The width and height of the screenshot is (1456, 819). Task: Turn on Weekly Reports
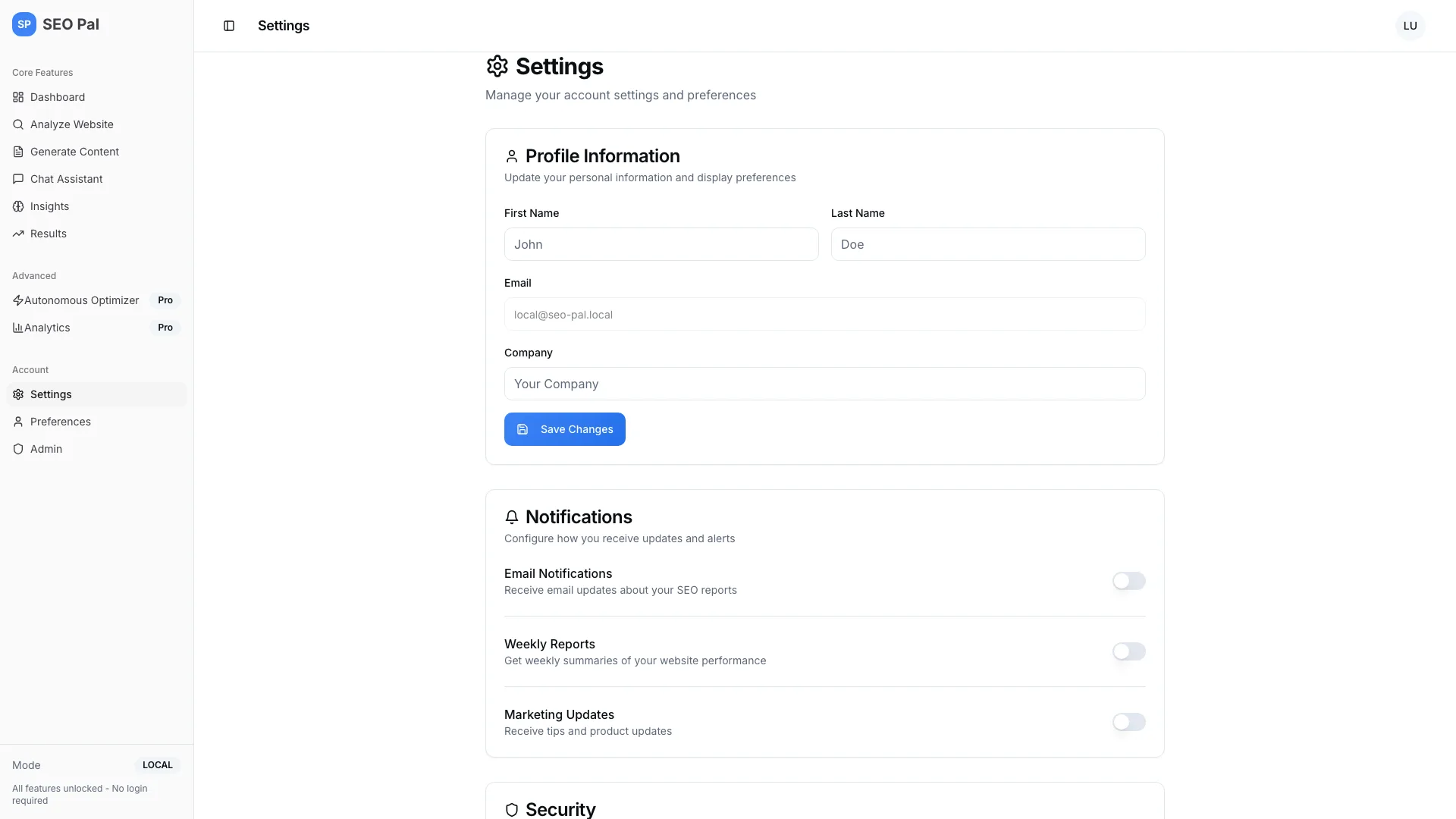pyautogui.click(x=1128, y=651)
